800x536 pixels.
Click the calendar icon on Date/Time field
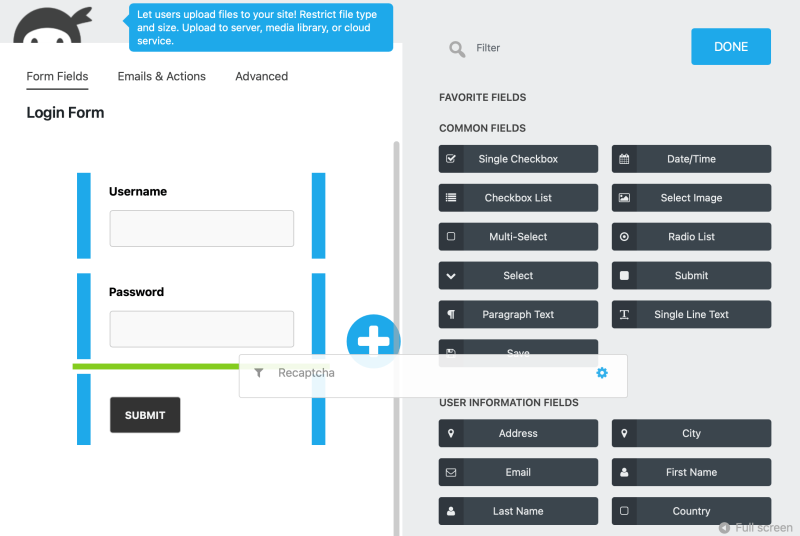point(624,159)
